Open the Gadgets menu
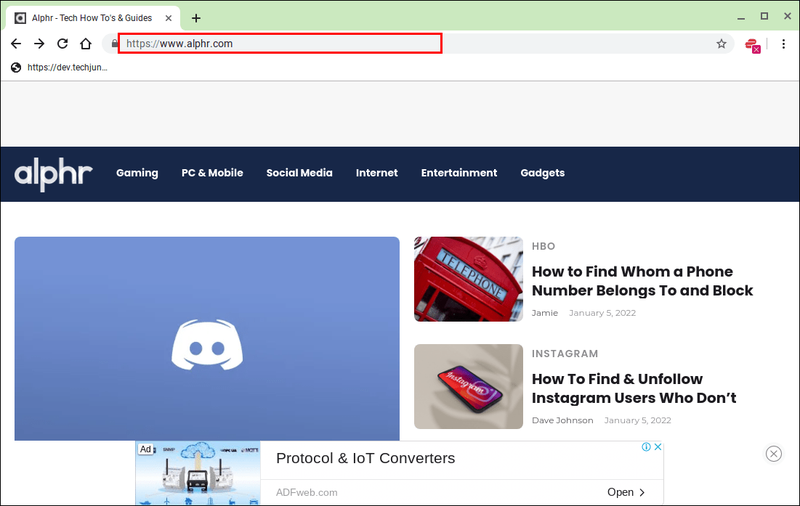 pos(542,173)
